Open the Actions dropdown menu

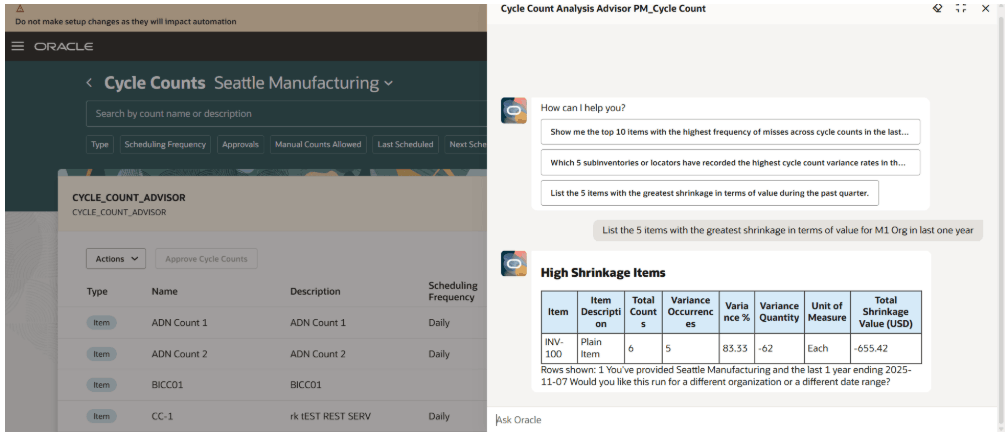point(116,259)
